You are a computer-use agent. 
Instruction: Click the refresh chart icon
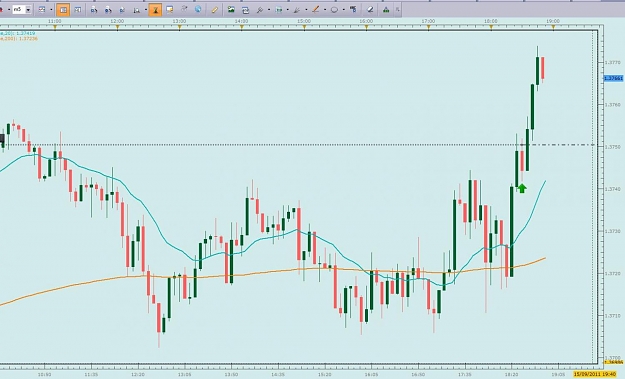coord(246,10)
